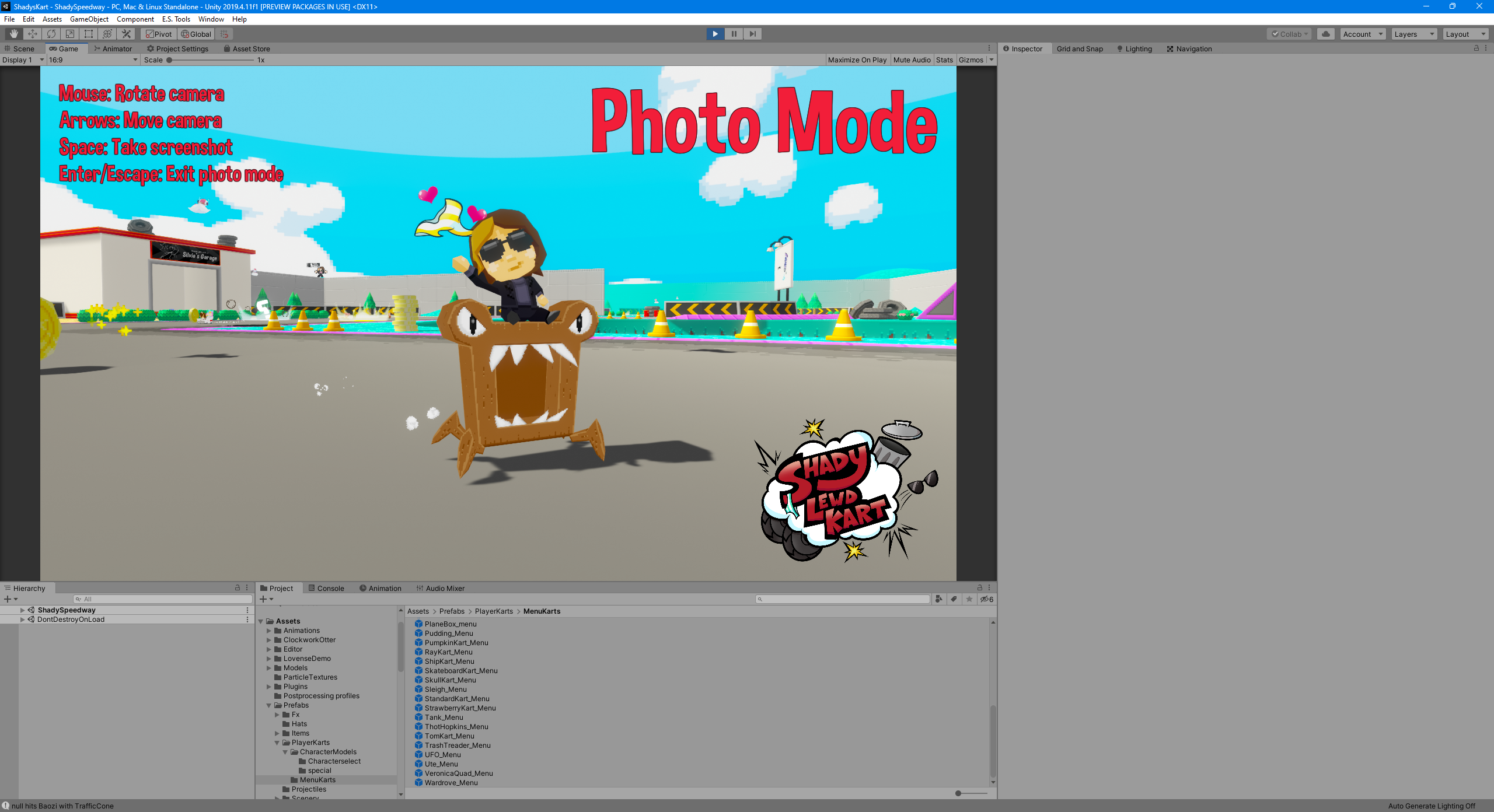Toggle Maximize On Play
This screenshot has width=1494, height=812.
click(857, 60)
